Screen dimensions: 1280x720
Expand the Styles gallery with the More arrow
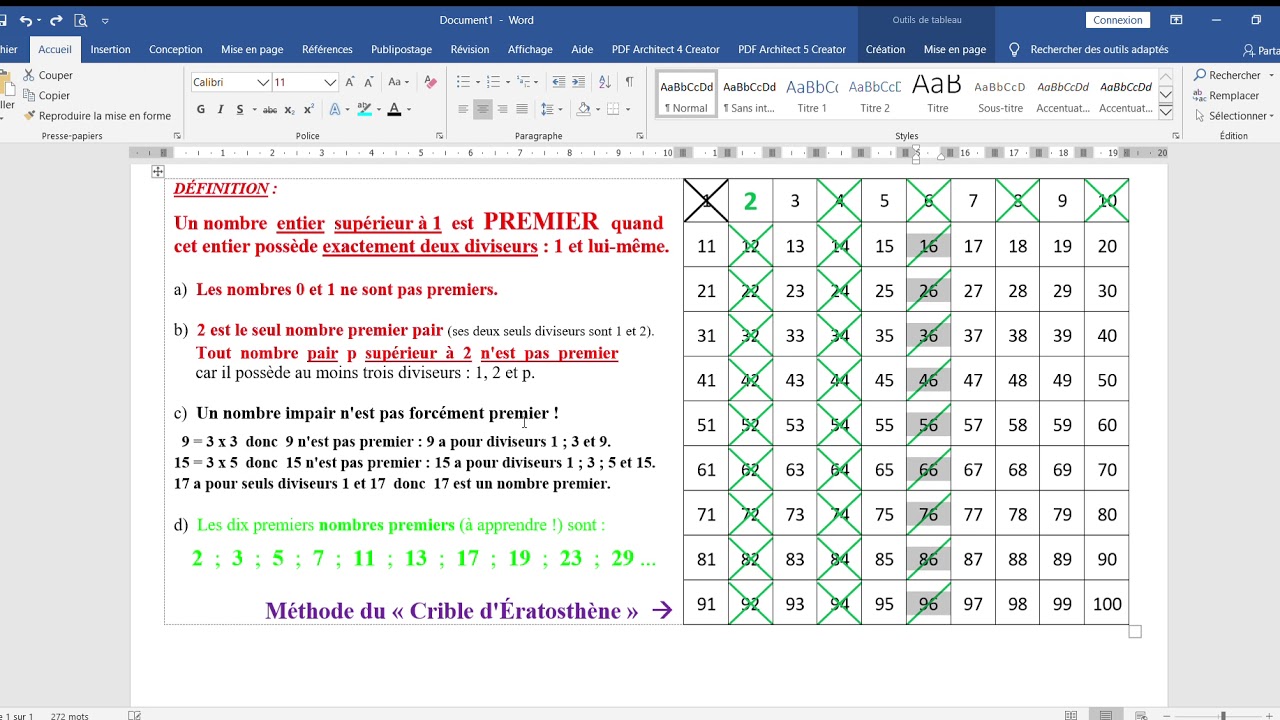[x=1165, y=112]
